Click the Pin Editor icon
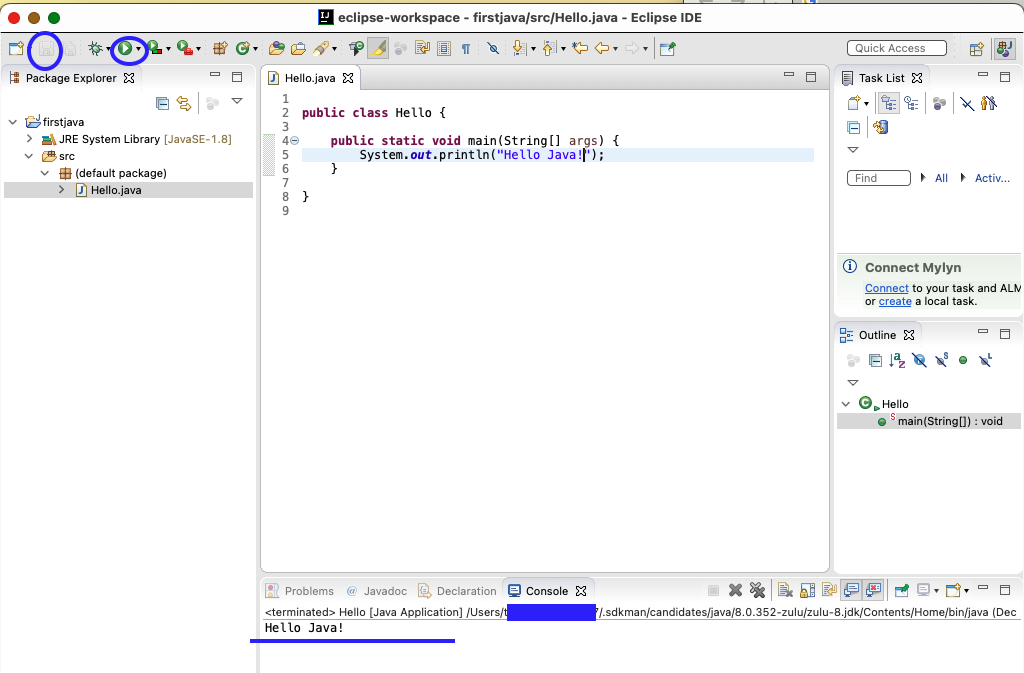 (667, 49)
